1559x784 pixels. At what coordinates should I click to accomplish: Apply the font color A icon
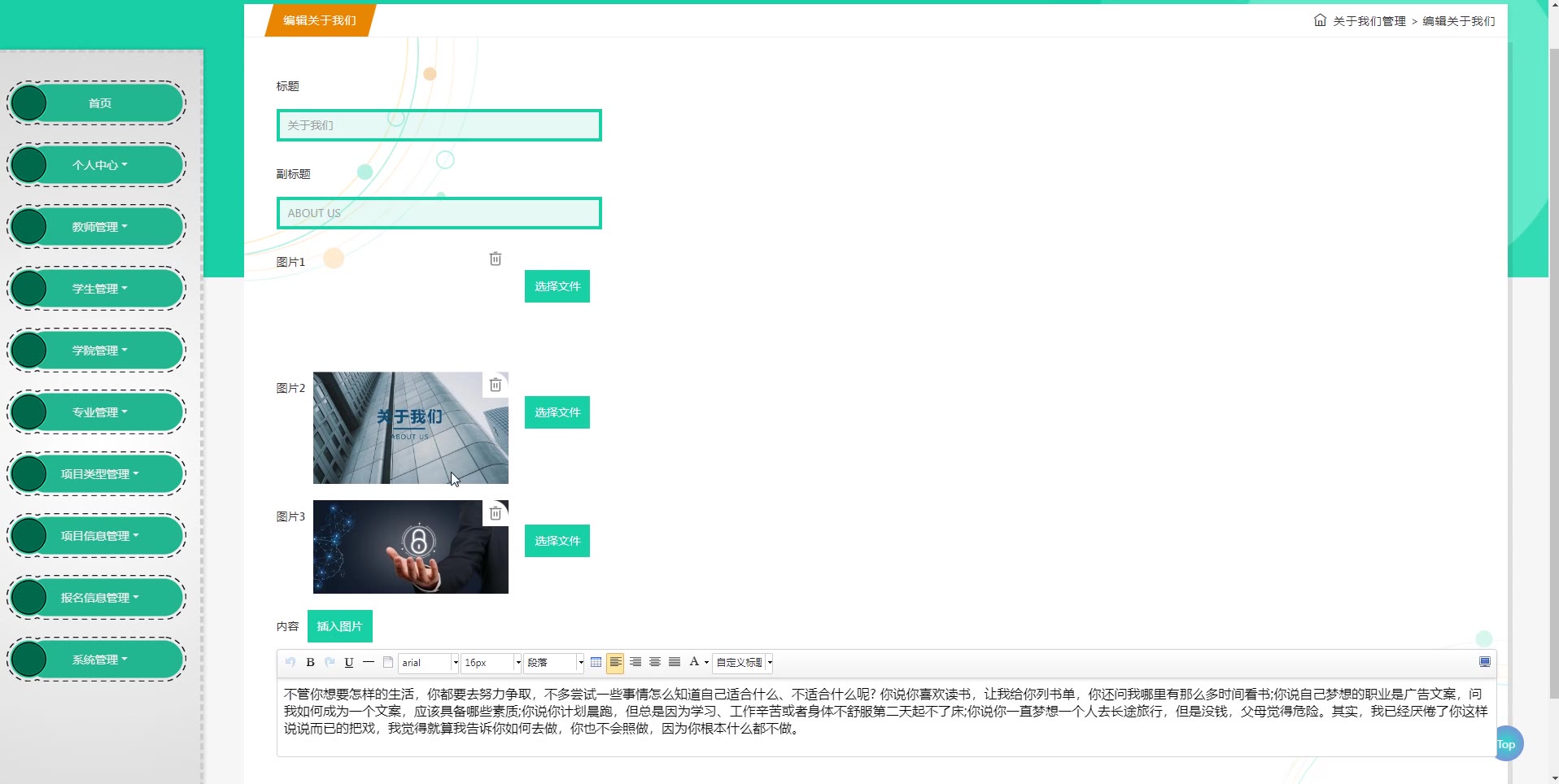click(694, 662)
